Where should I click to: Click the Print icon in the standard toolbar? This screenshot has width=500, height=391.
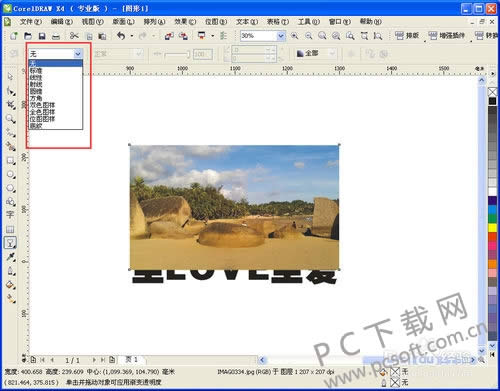56,36
